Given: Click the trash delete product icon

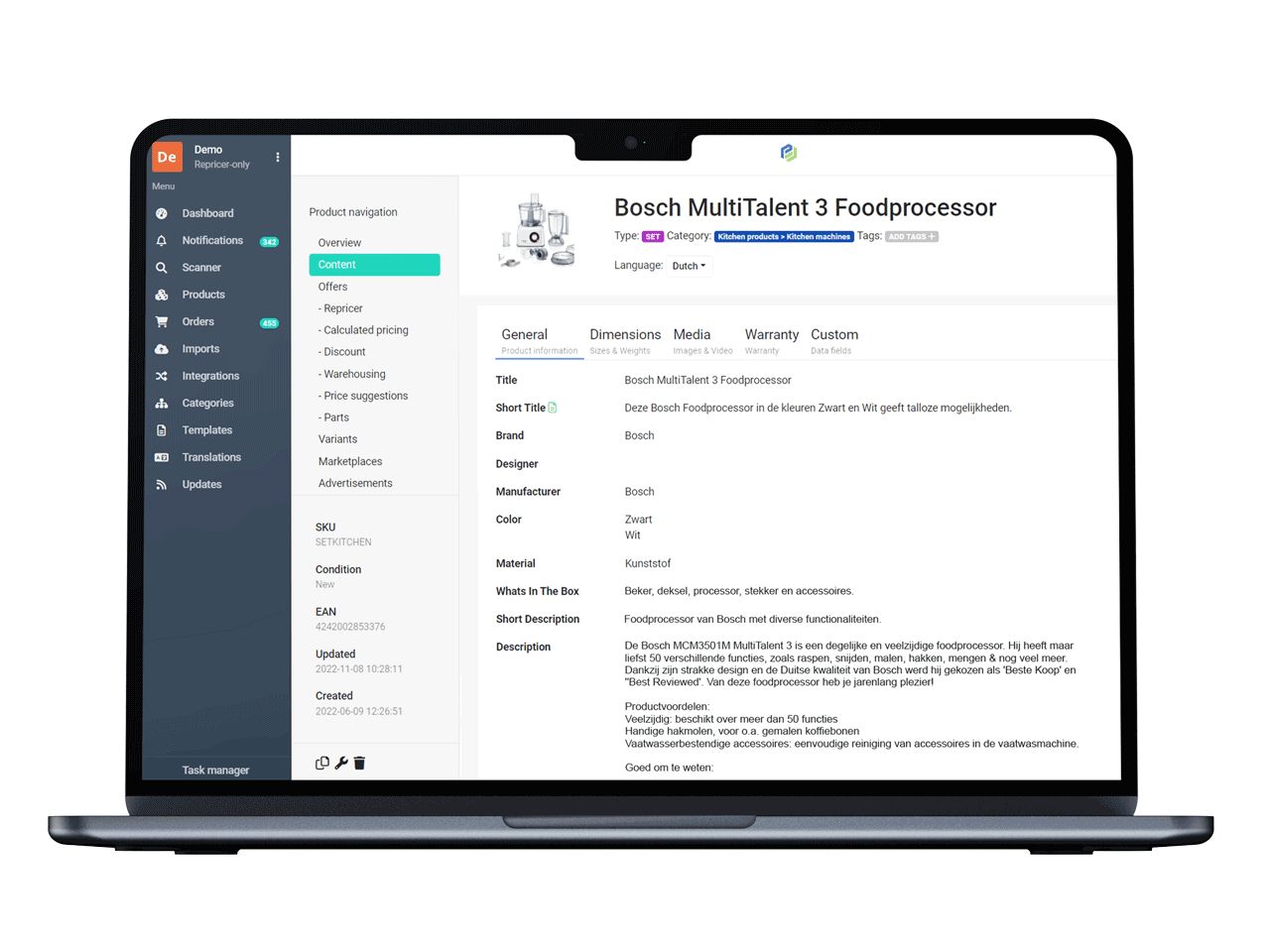Looking at the screenshot, I should (359, 763).
